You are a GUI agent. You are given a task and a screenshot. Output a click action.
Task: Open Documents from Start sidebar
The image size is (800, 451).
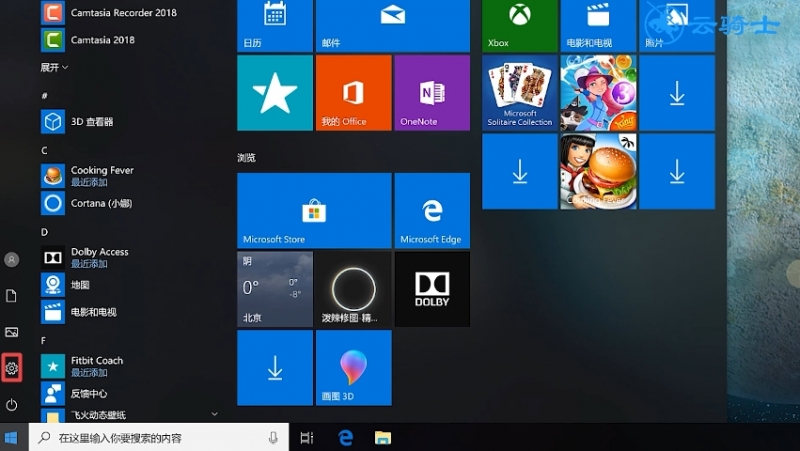pyautogui.click(x=12, y=296)
